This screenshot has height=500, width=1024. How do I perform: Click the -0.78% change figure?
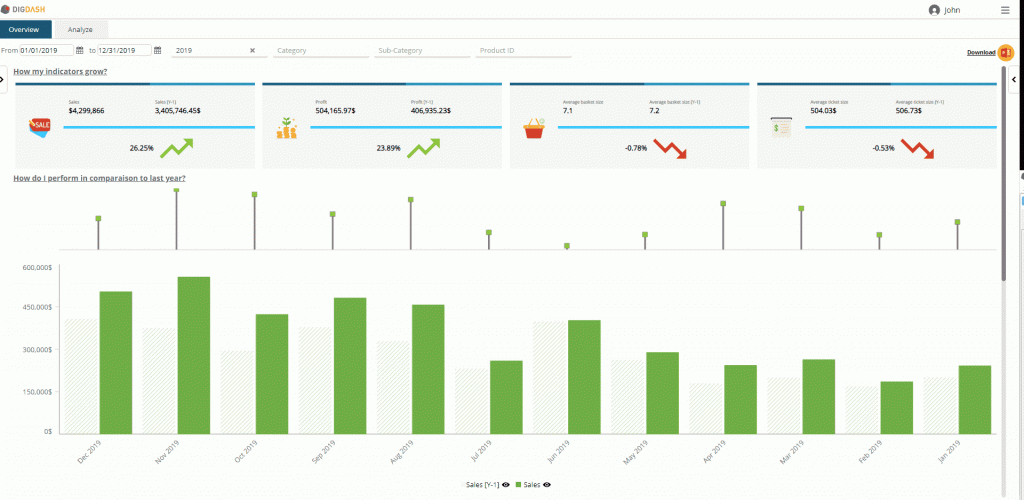coord(636,148)
